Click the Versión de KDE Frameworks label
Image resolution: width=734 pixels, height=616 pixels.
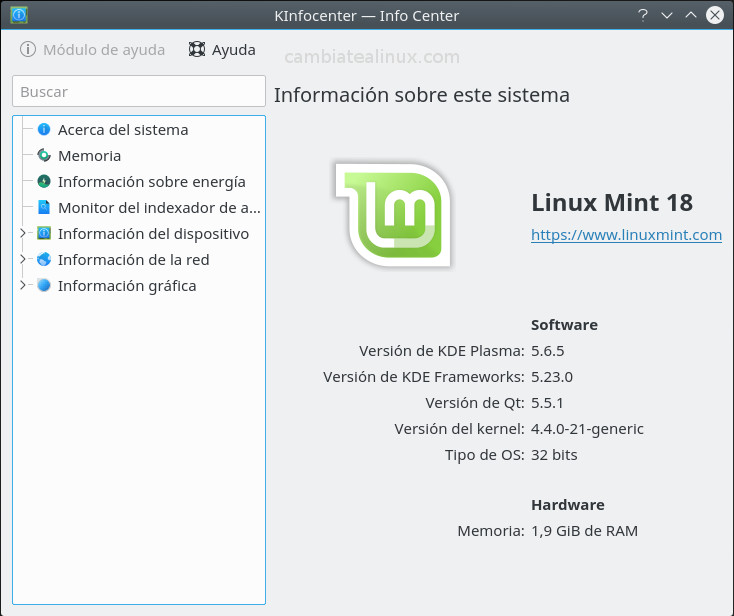(x=424, y=377)
